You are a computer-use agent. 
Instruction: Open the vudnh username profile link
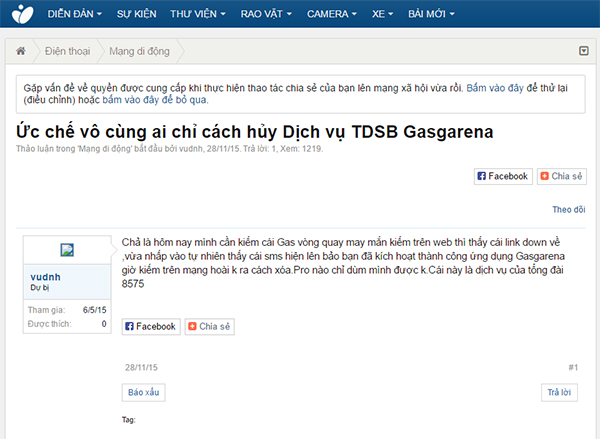(x=45, y=277)
